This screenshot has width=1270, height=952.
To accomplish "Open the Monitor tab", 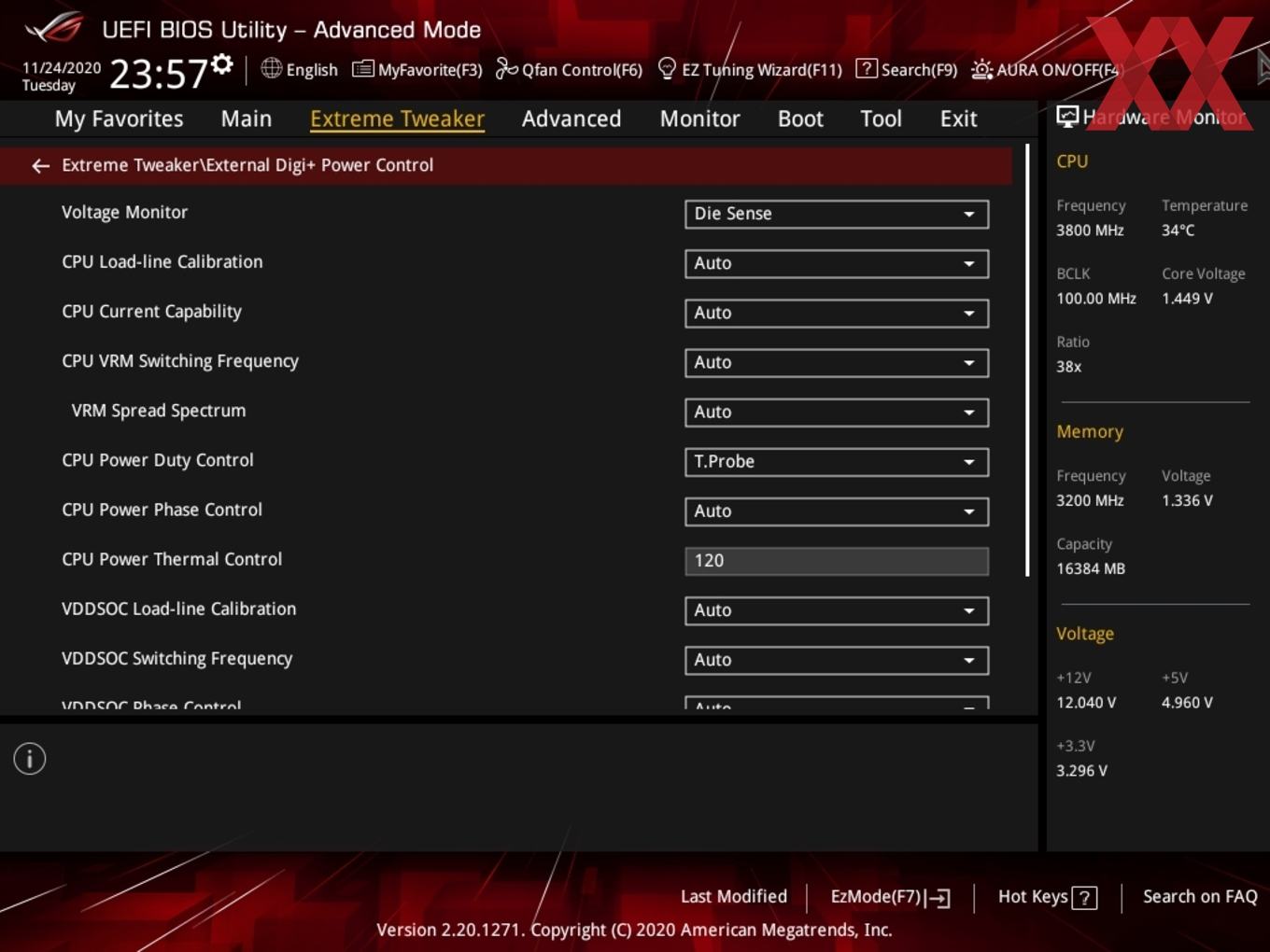I will click(699, 119).
